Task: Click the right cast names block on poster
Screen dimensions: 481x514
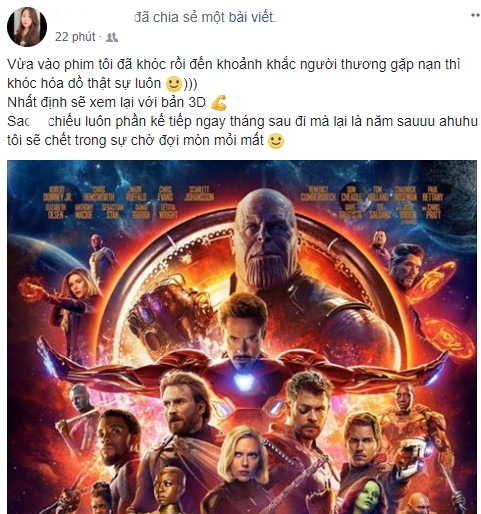Action: (x=372, y=202)
